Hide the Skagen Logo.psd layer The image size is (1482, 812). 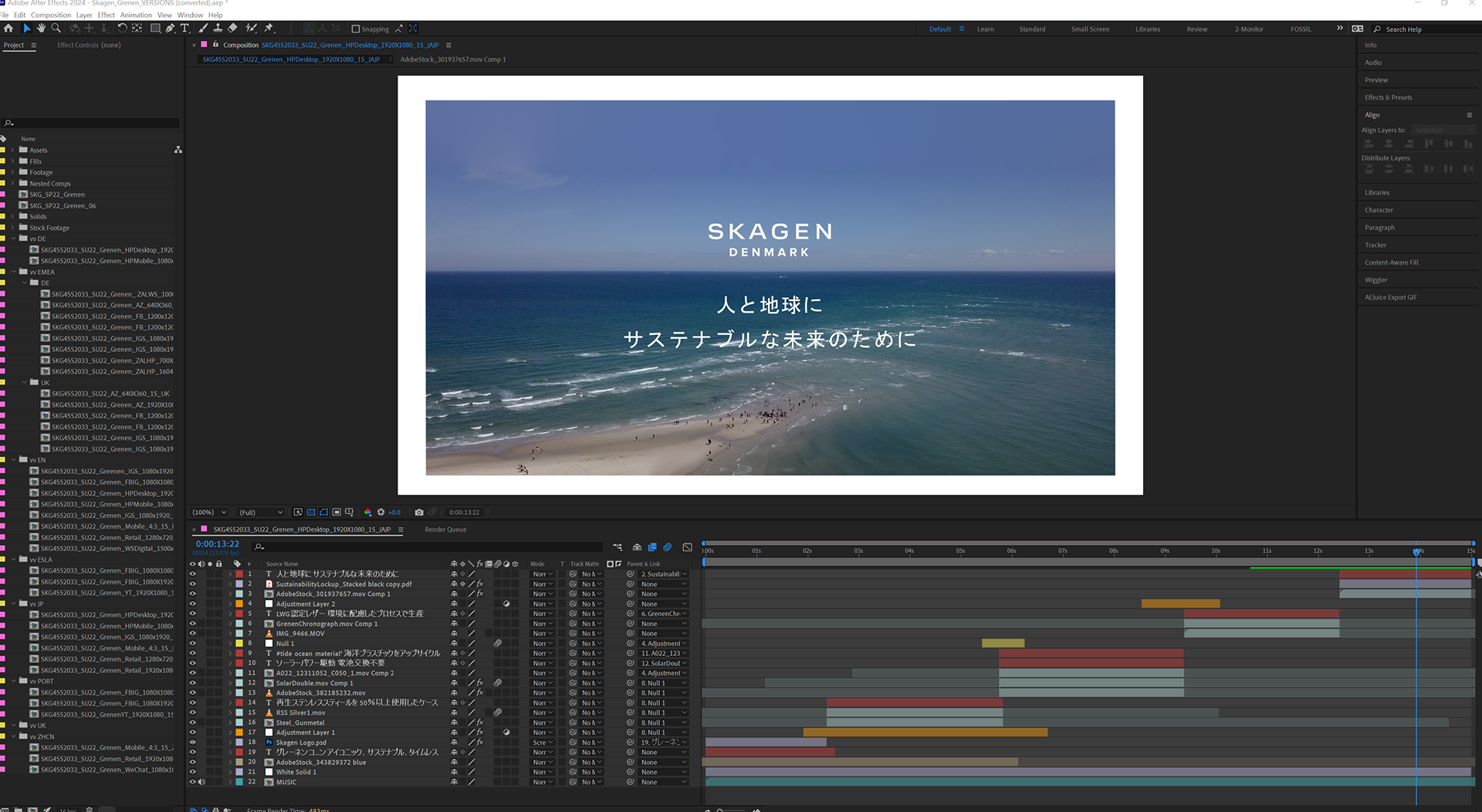(x=193, y=743)
